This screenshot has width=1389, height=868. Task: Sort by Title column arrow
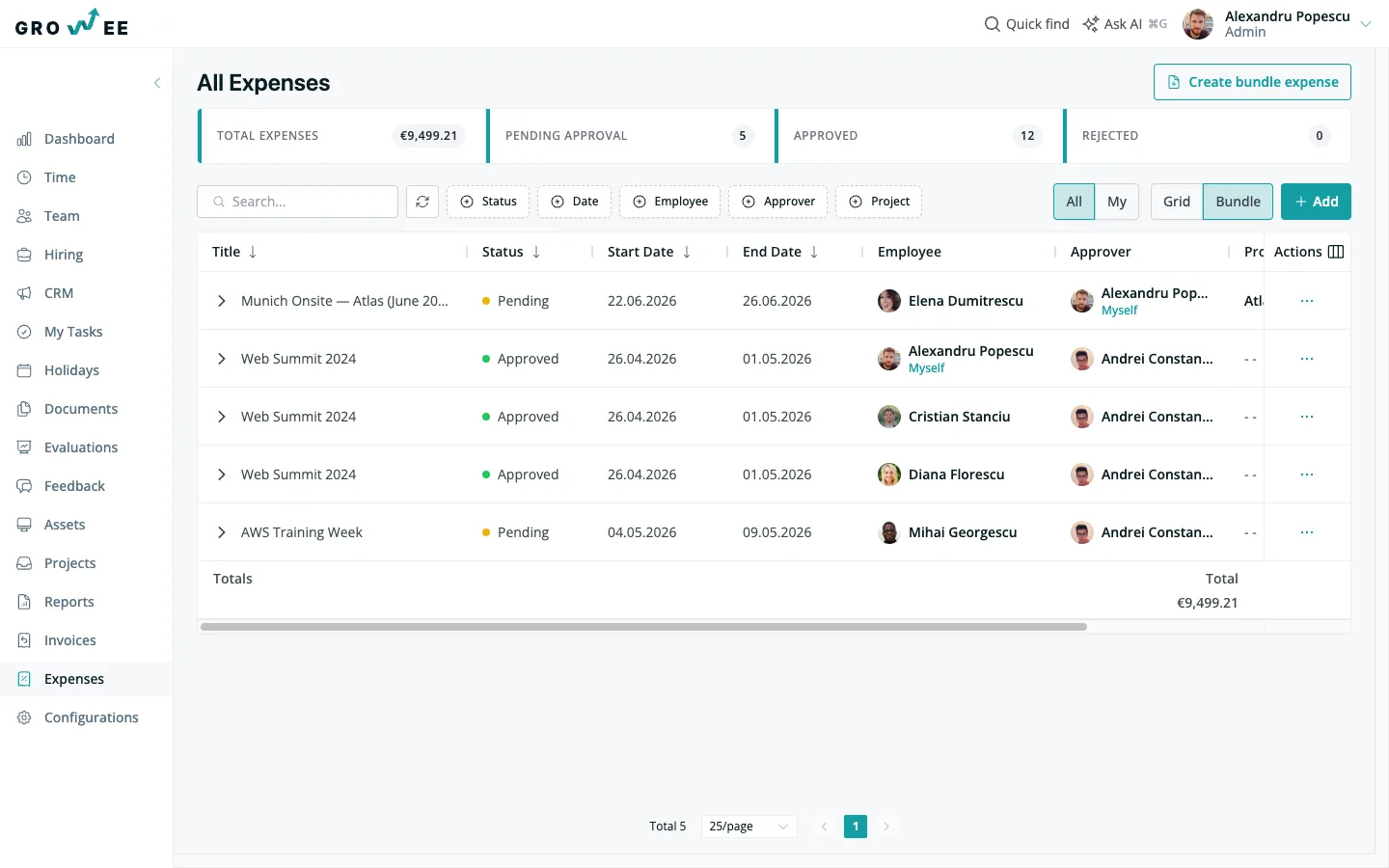click(x=253, y=252)
